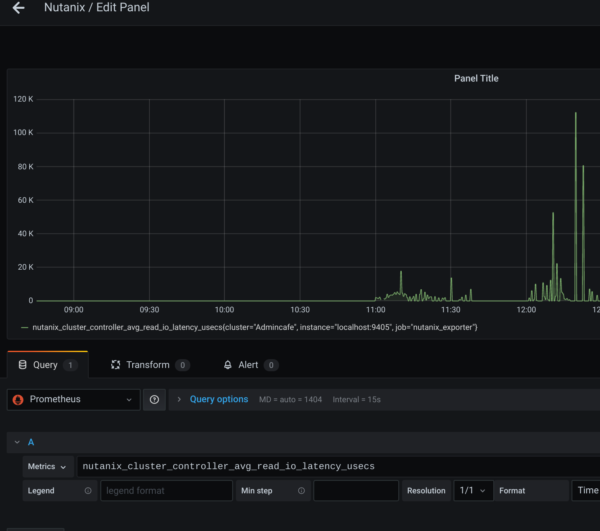
Task: Click the Panel Title header
Action: point(476,78)
